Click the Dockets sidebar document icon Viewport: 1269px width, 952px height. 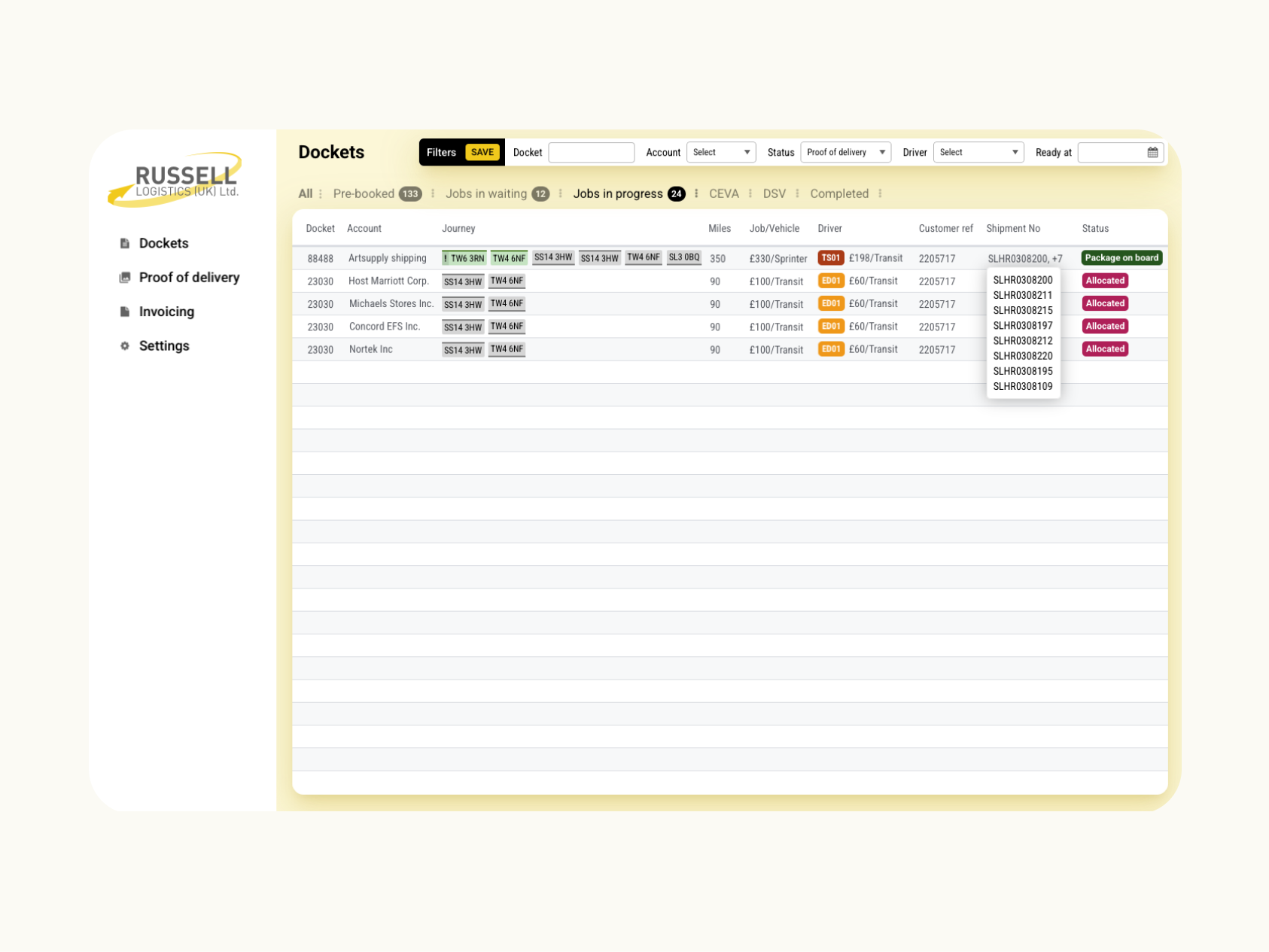coord(125,244)
